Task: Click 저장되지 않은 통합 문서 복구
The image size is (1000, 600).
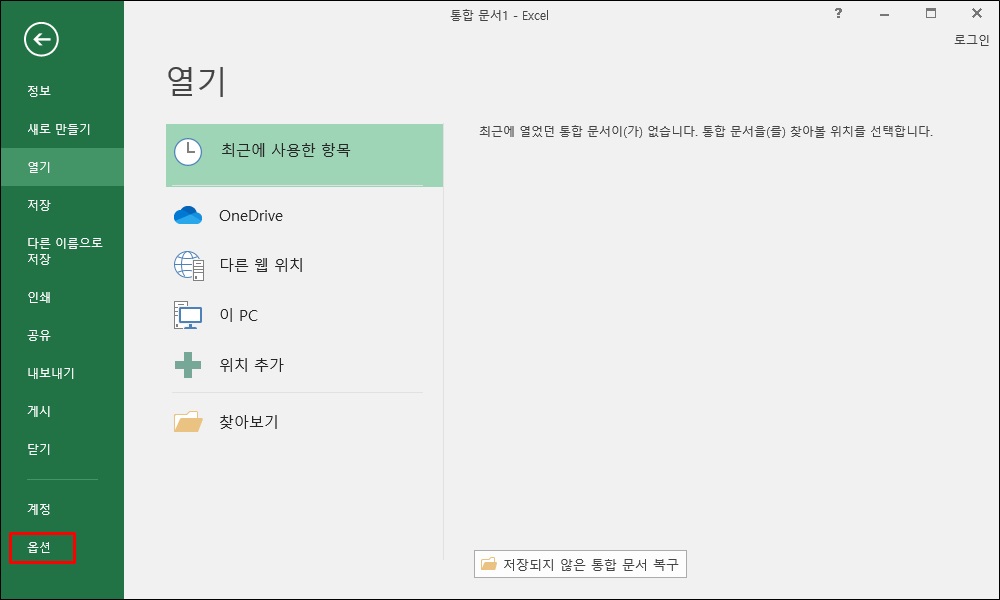Action: point(580,563)
